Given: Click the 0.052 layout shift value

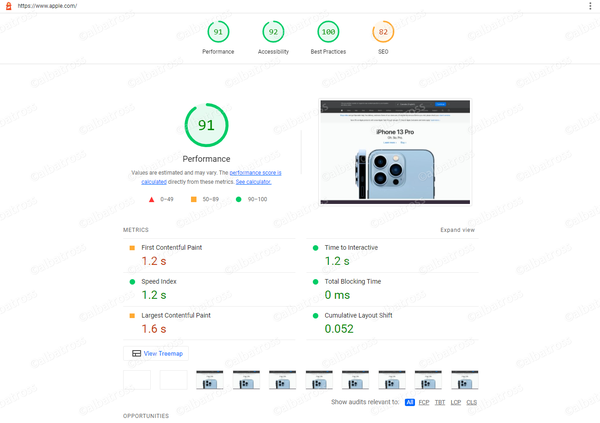Looking at the screenshot, I should 339,329.
